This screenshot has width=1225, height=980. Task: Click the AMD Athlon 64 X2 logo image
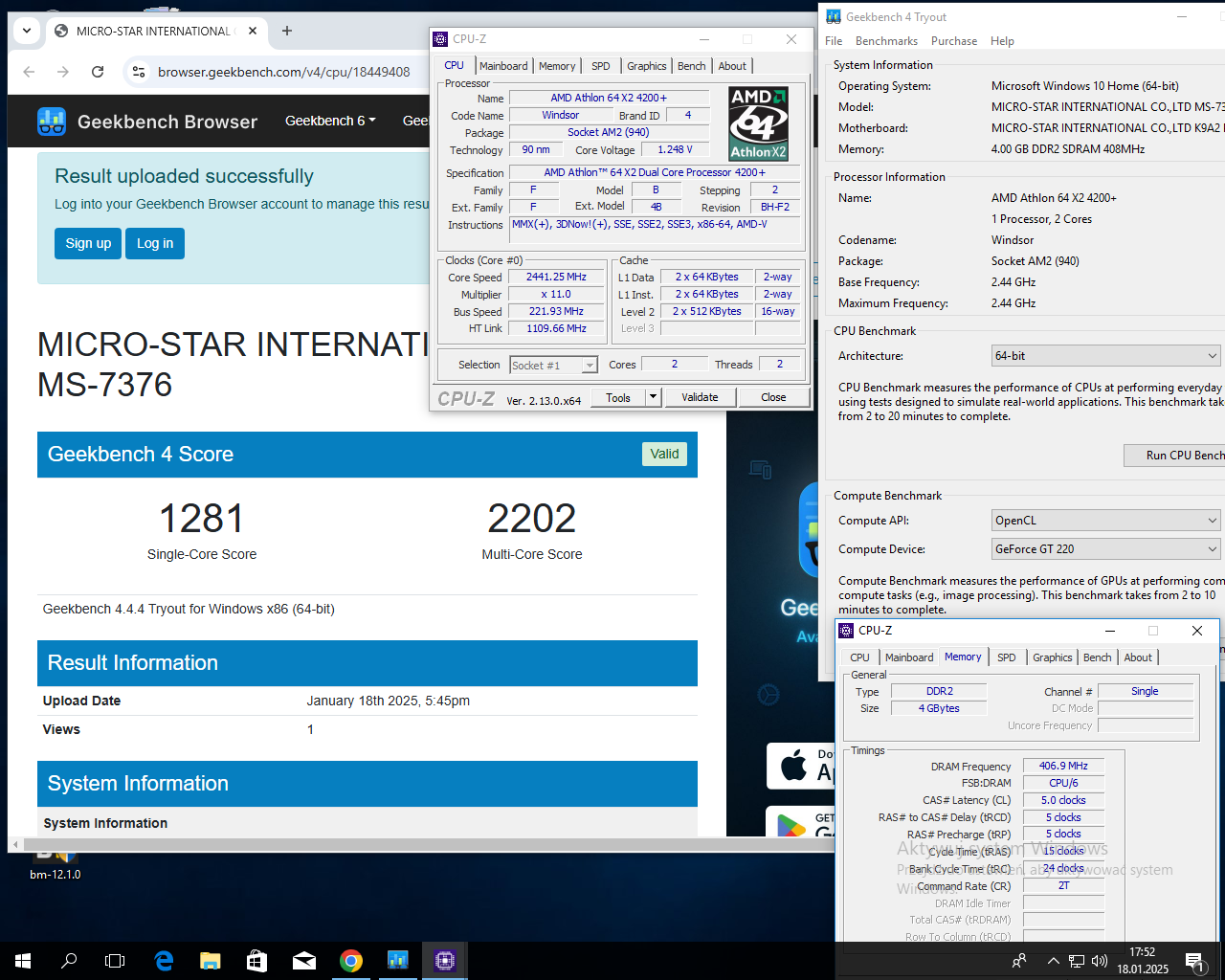(x=758, y=123)
